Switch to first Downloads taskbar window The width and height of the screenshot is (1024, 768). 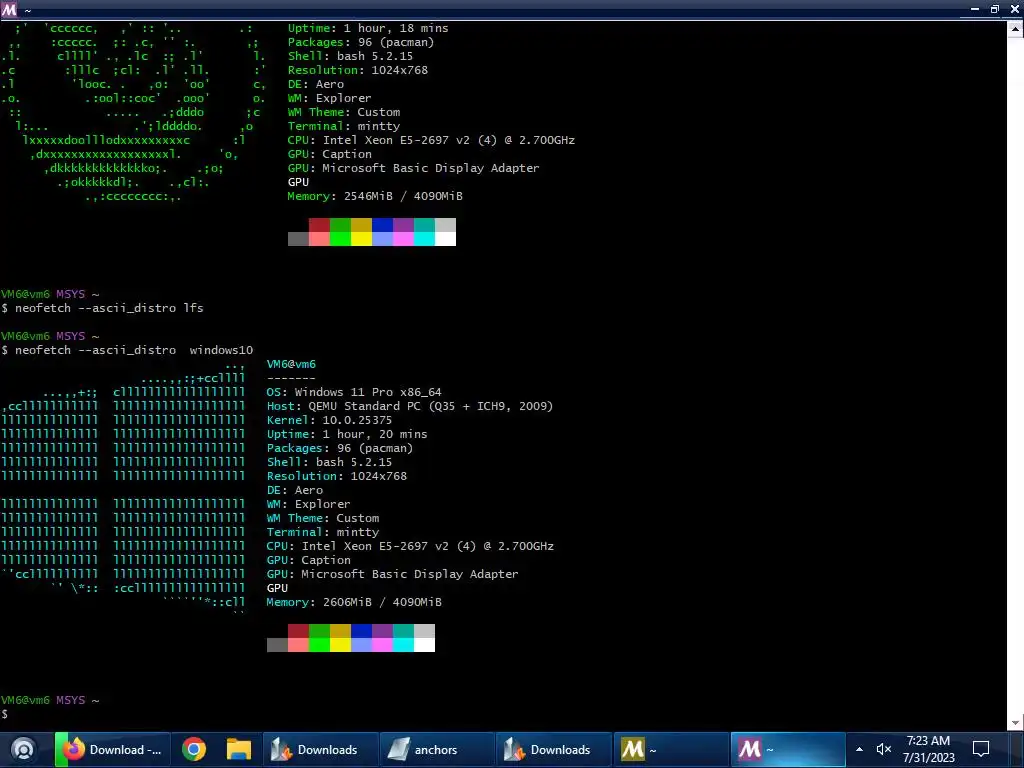pos(320,750)
